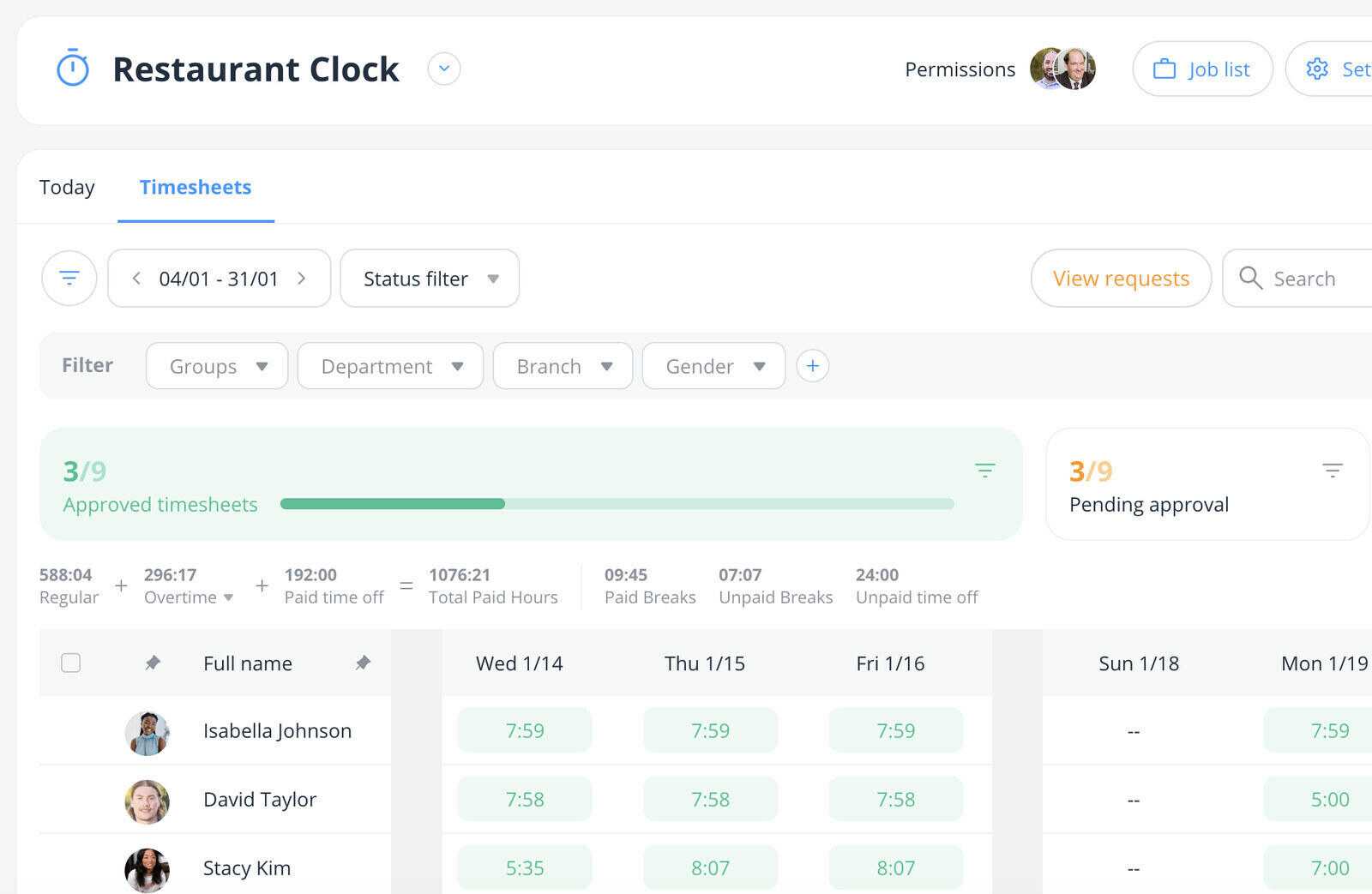
Task: Click the Thu 1/15 column header
Action: (x=705, y=663)
